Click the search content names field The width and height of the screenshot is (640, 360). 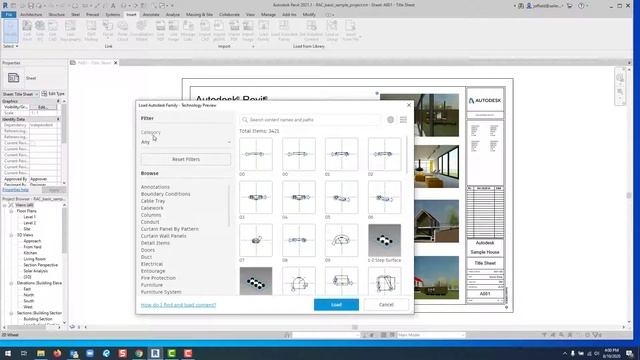(x=310, y=120)
